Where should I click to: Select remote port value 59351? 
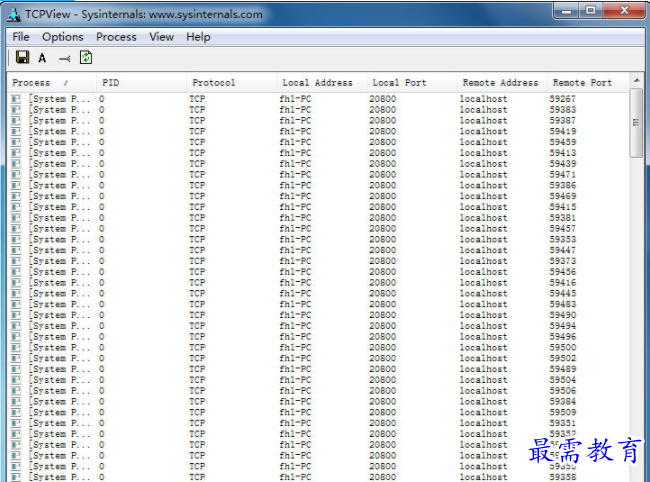tap(563, 423)
